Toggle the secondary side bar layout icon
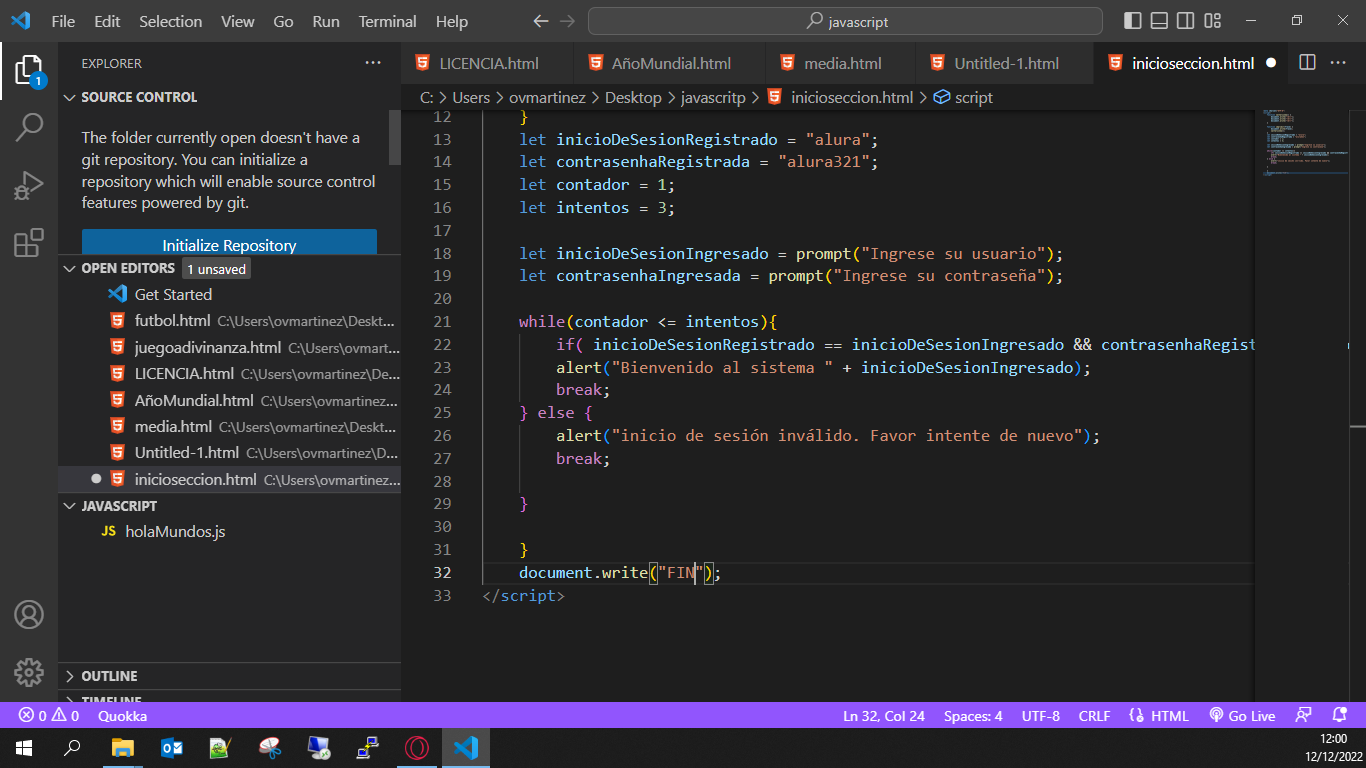 1185,21
